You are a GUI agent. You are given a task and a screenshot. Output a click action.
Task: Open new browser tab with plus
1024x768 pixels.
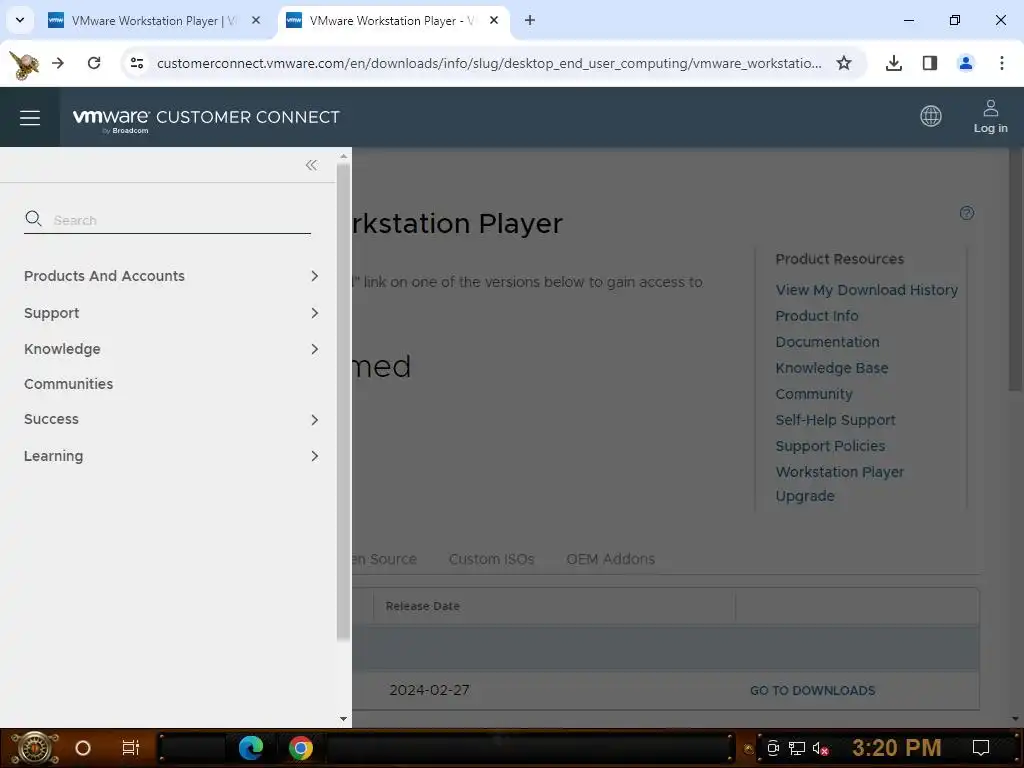530,20
